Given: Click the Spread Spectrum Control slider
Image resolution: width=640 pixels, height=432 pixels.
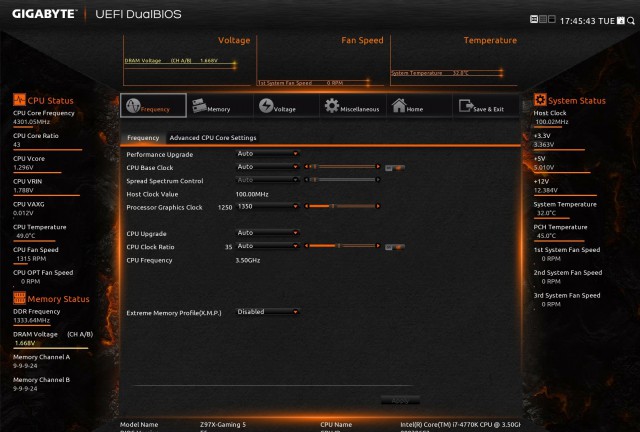Looking at the screenshot, I should tap(342, 180).
